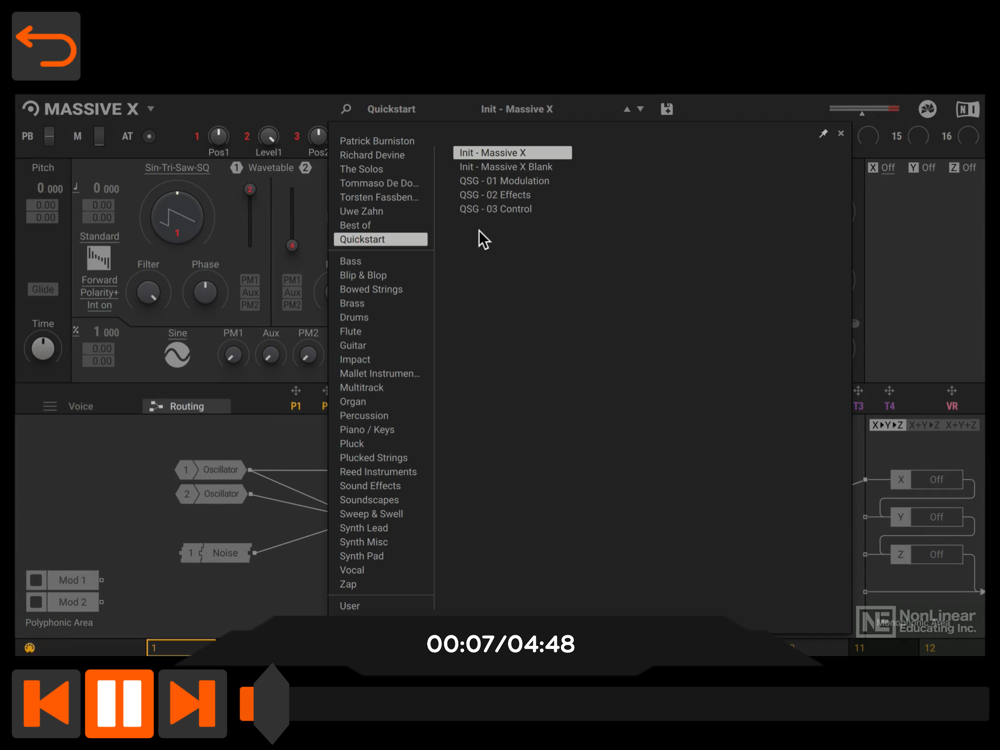1000x750 pixels.
Task: Open the Bass category
Action: click(350, 261)
